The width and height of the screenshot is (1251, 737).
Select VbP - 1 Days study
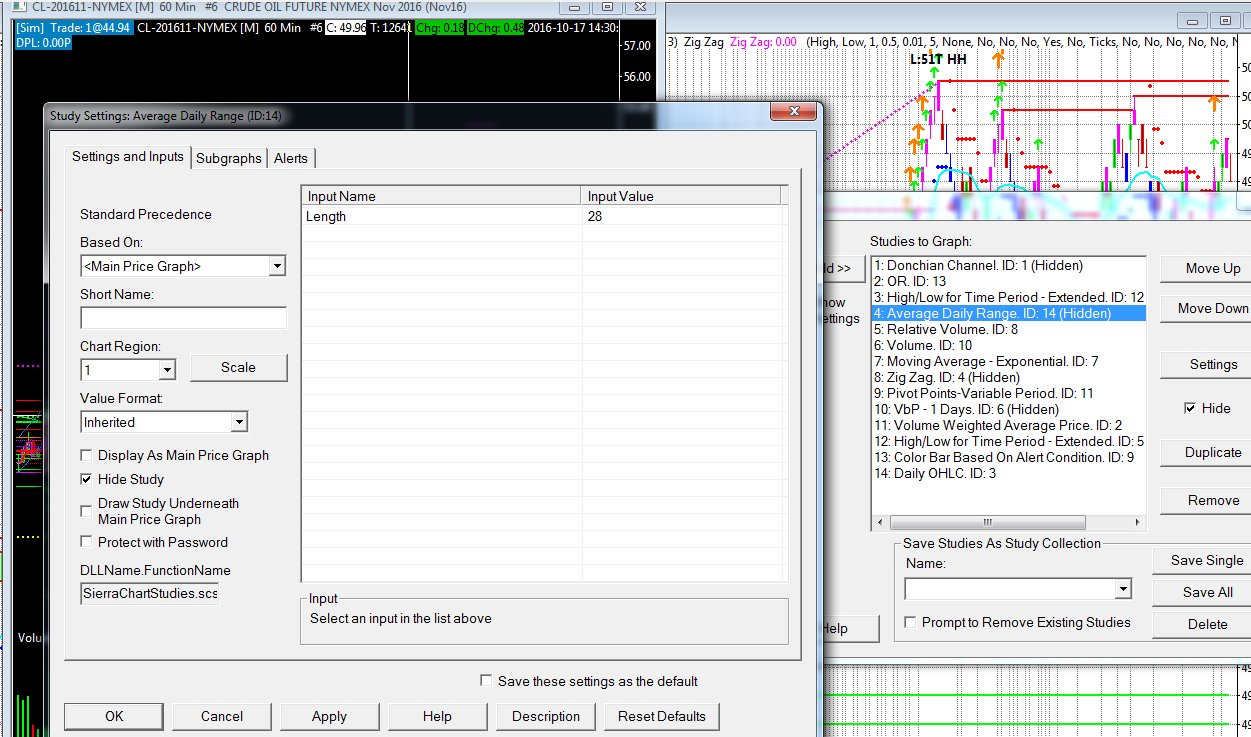pyautogui.click(x=1008, y=409)
